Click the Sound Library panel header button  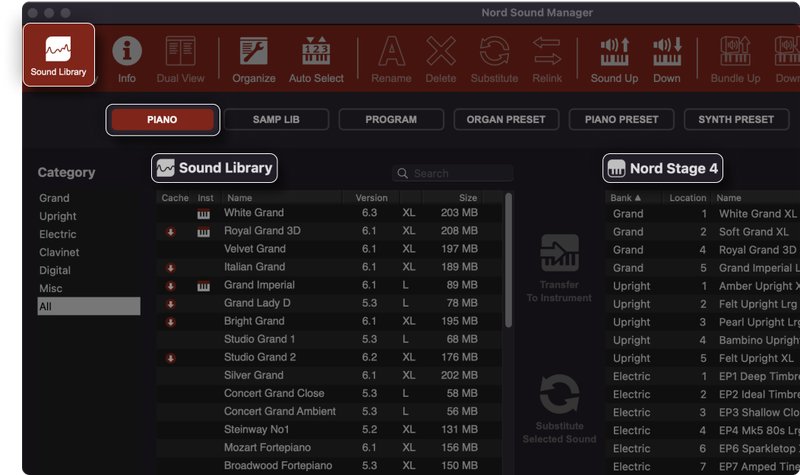pyautogui.click(x=214, y=168)
